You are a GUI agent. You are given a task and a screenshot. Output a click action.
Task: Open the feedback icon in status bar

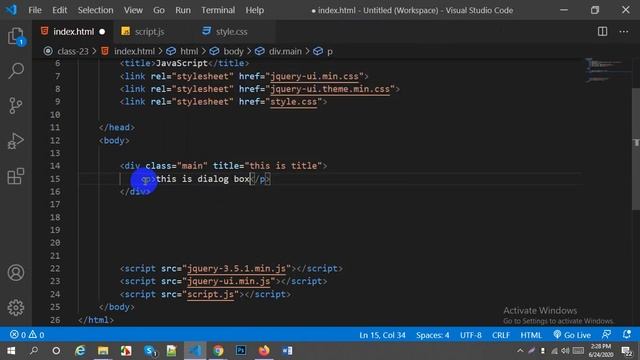pos(607,335)
